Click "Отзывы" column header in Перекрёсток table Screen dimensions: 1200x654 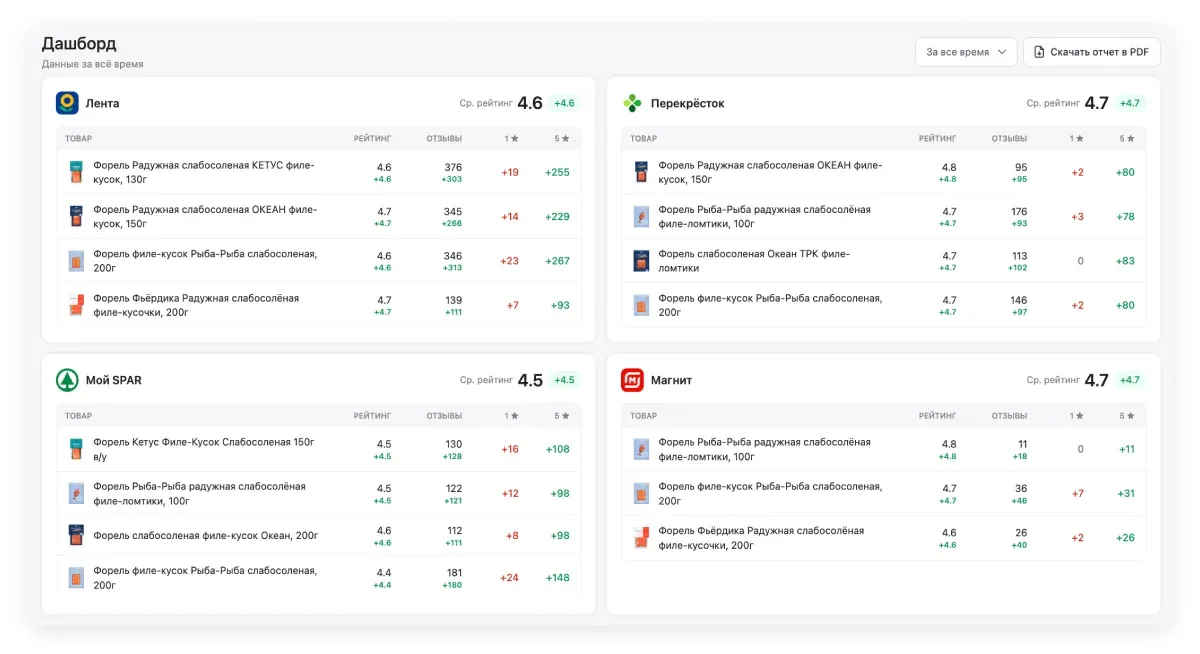(1009, 138)
